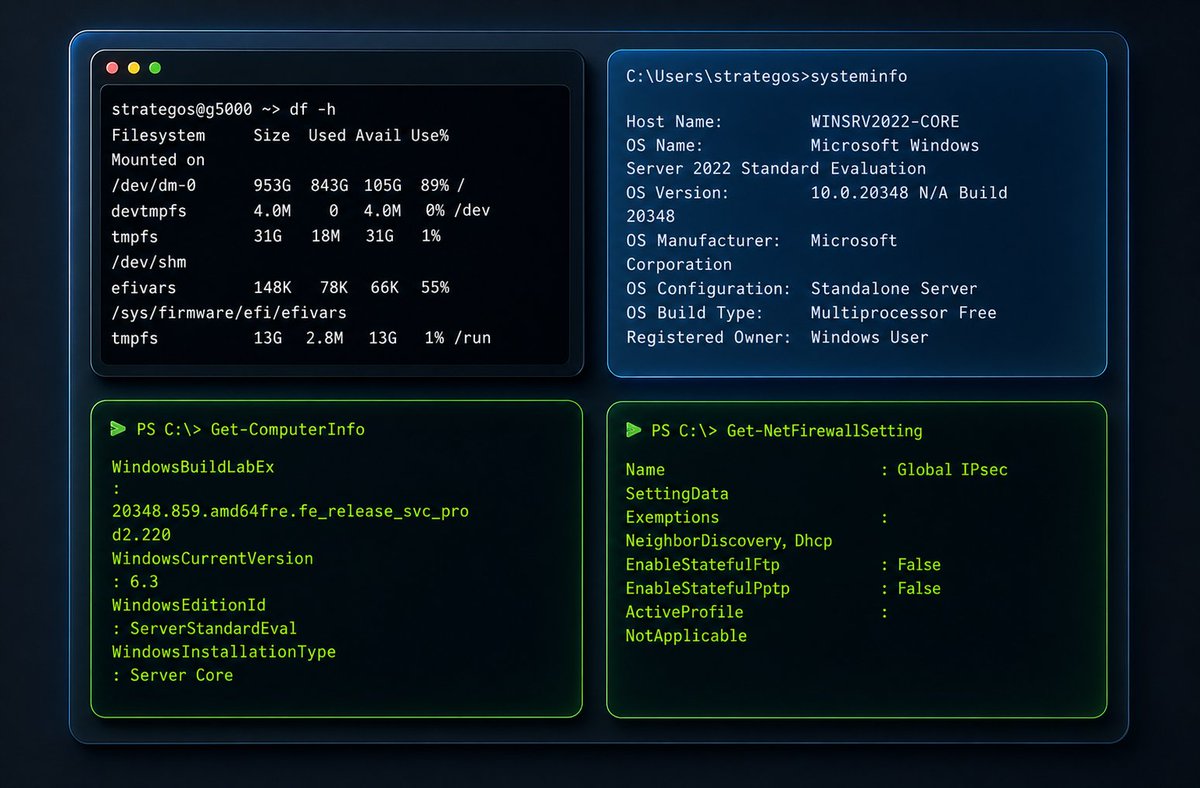The image size is (1200, 788).
Task: Click the 'Host Name:' label
Action: pyautogui.click(x=673, y=122)
